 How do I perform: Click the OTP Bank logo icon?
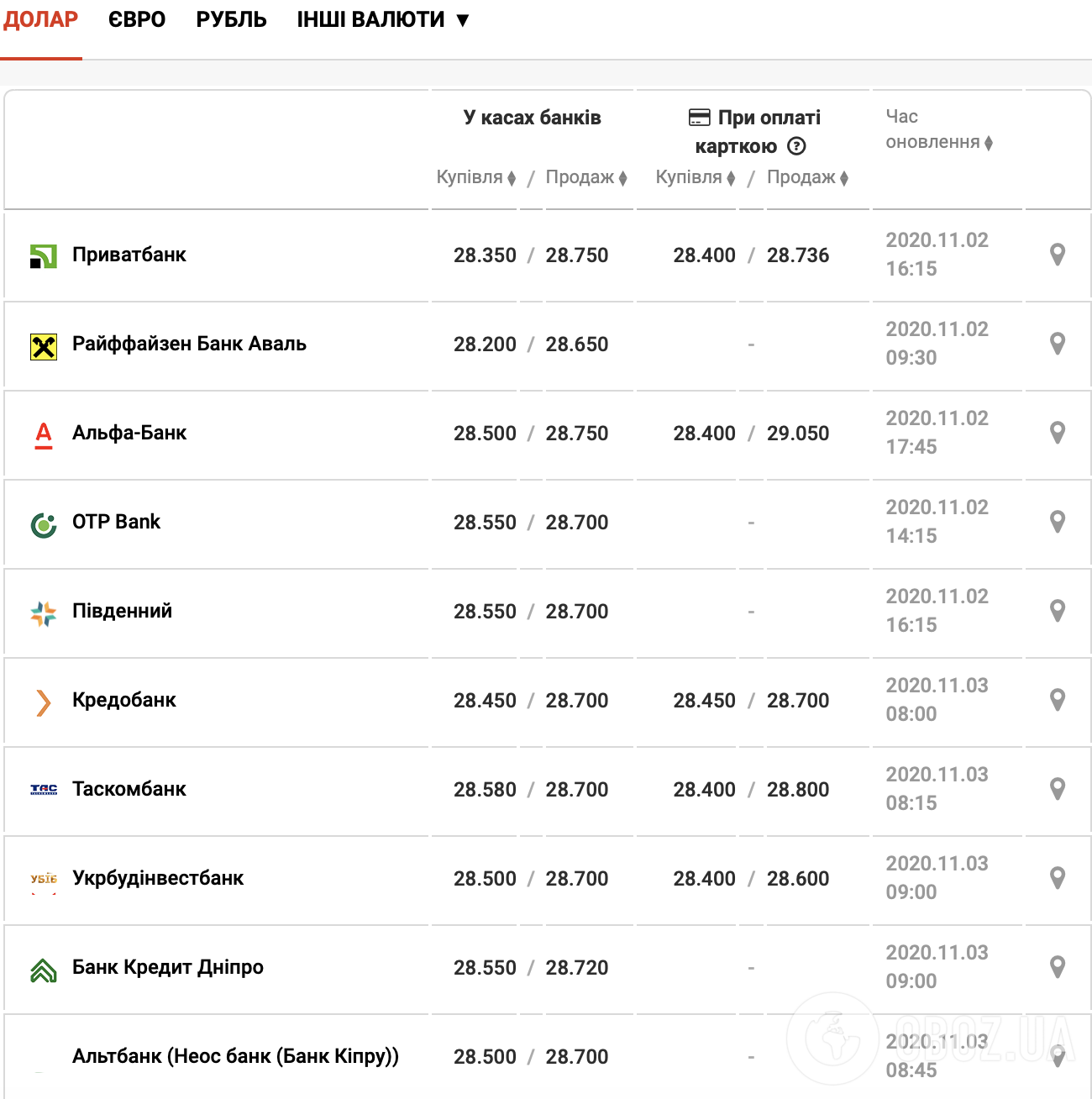[x=44, y=525]
